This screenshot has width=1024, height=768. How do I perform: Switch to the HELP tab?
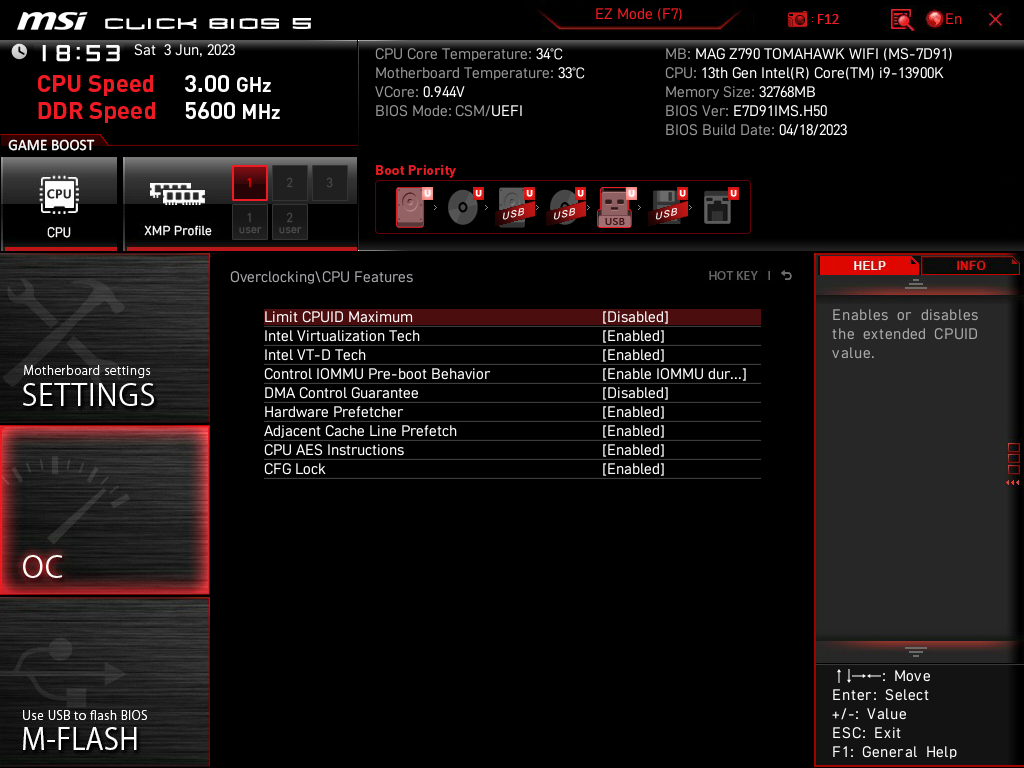point(869,265)
